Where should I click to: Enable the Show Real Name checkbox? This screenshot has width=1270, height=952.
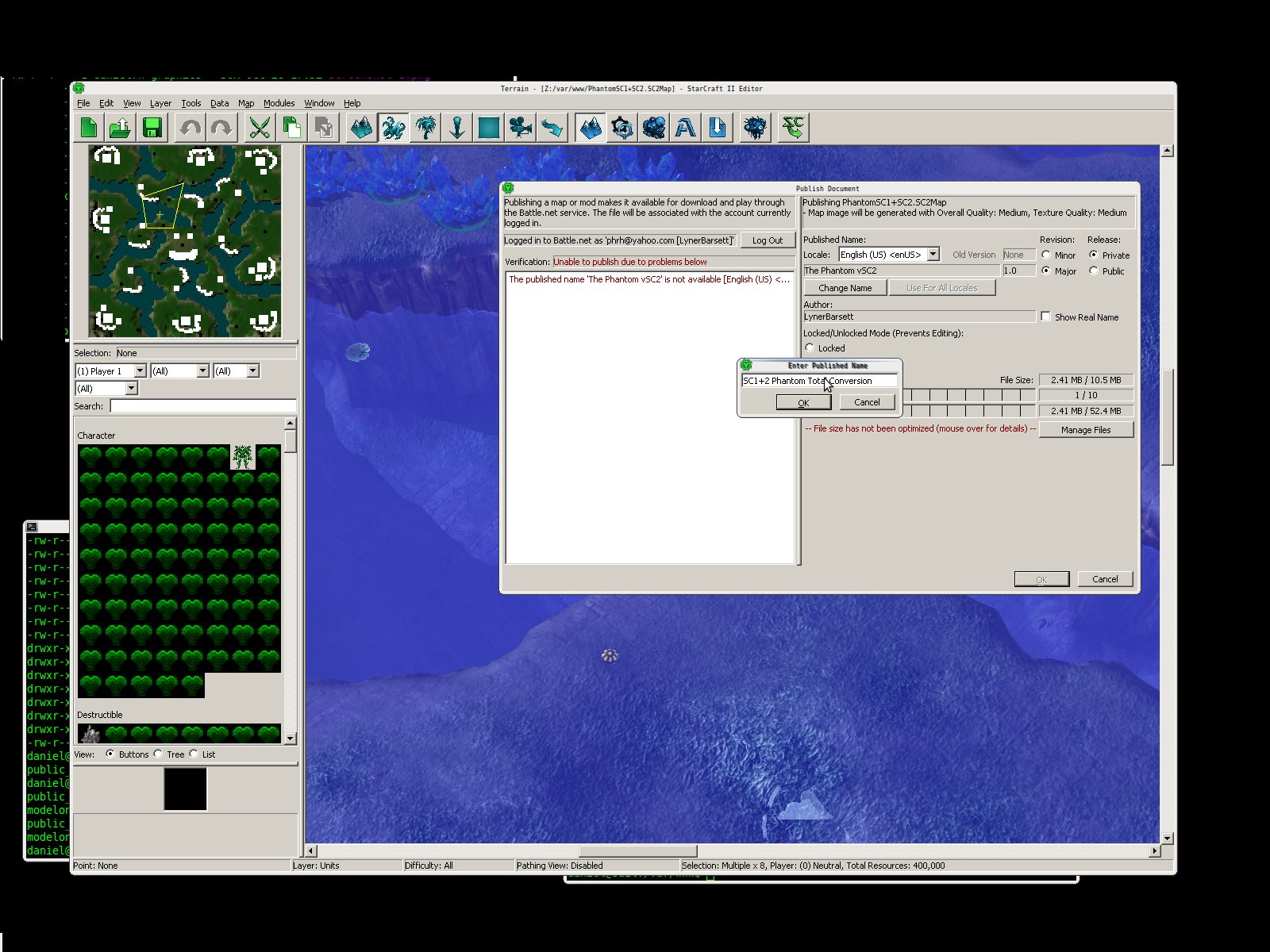1046,317
